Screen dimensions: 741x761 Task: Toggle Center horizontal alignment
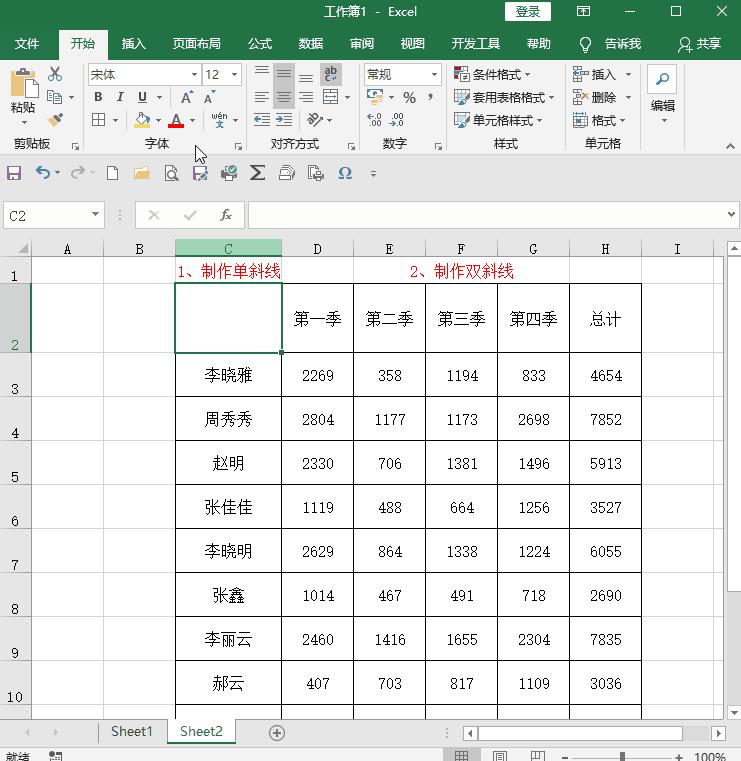[x=284, y=97]
